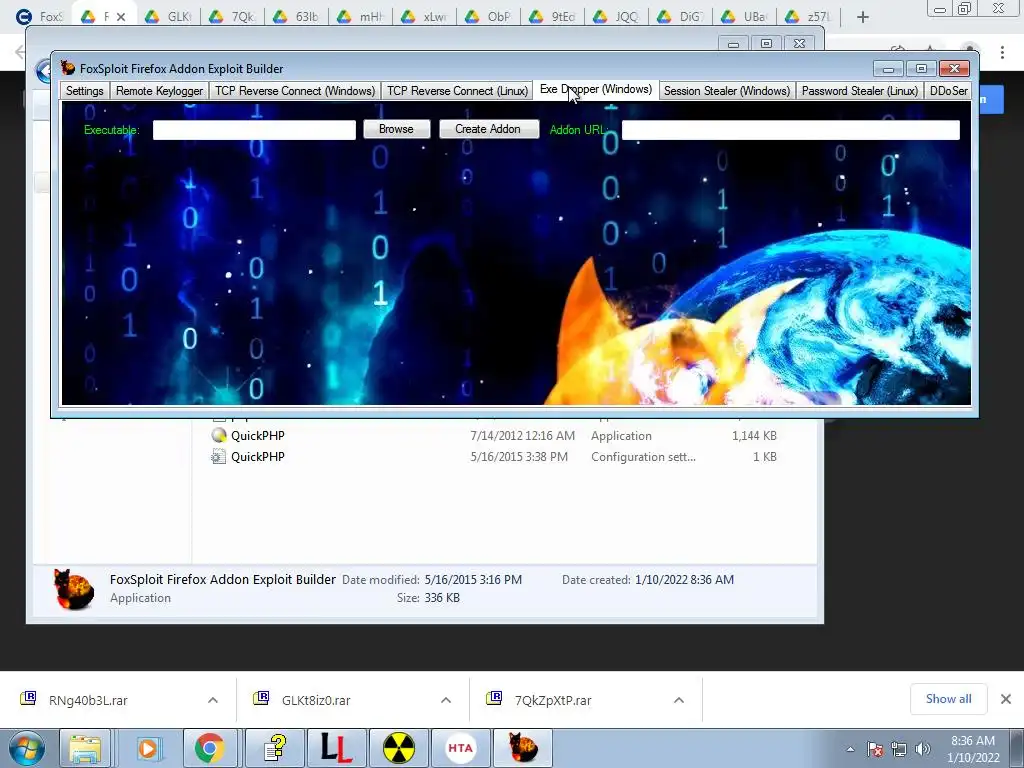Click the Action Center flag icon
Image resolution: width=1024 pixels, height=768 pixels.
(875, 749)
